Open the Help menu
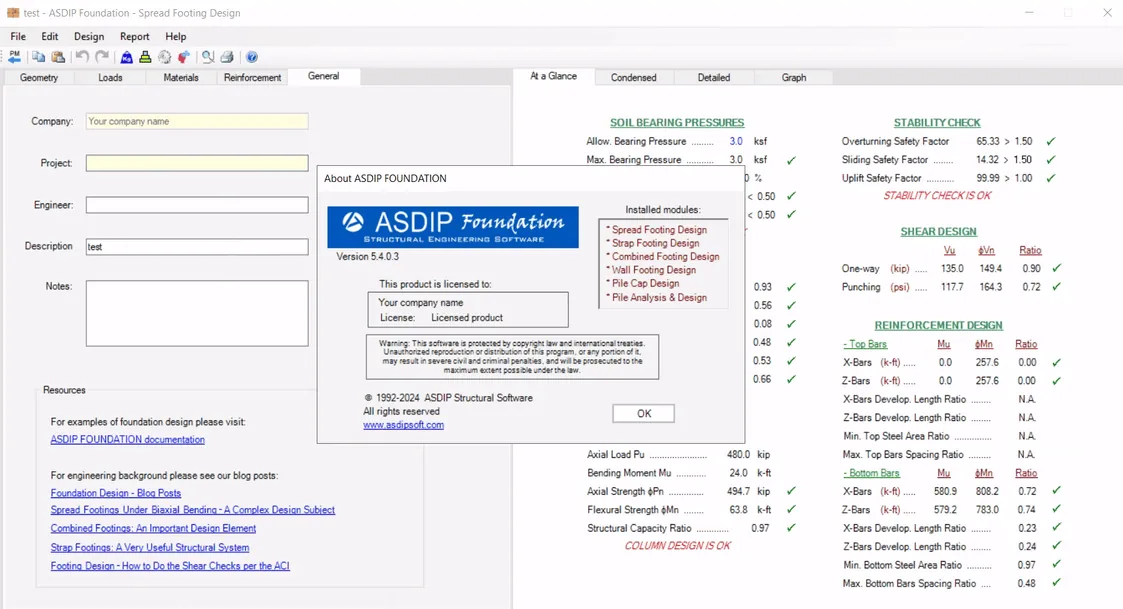 tap(175, 37)
